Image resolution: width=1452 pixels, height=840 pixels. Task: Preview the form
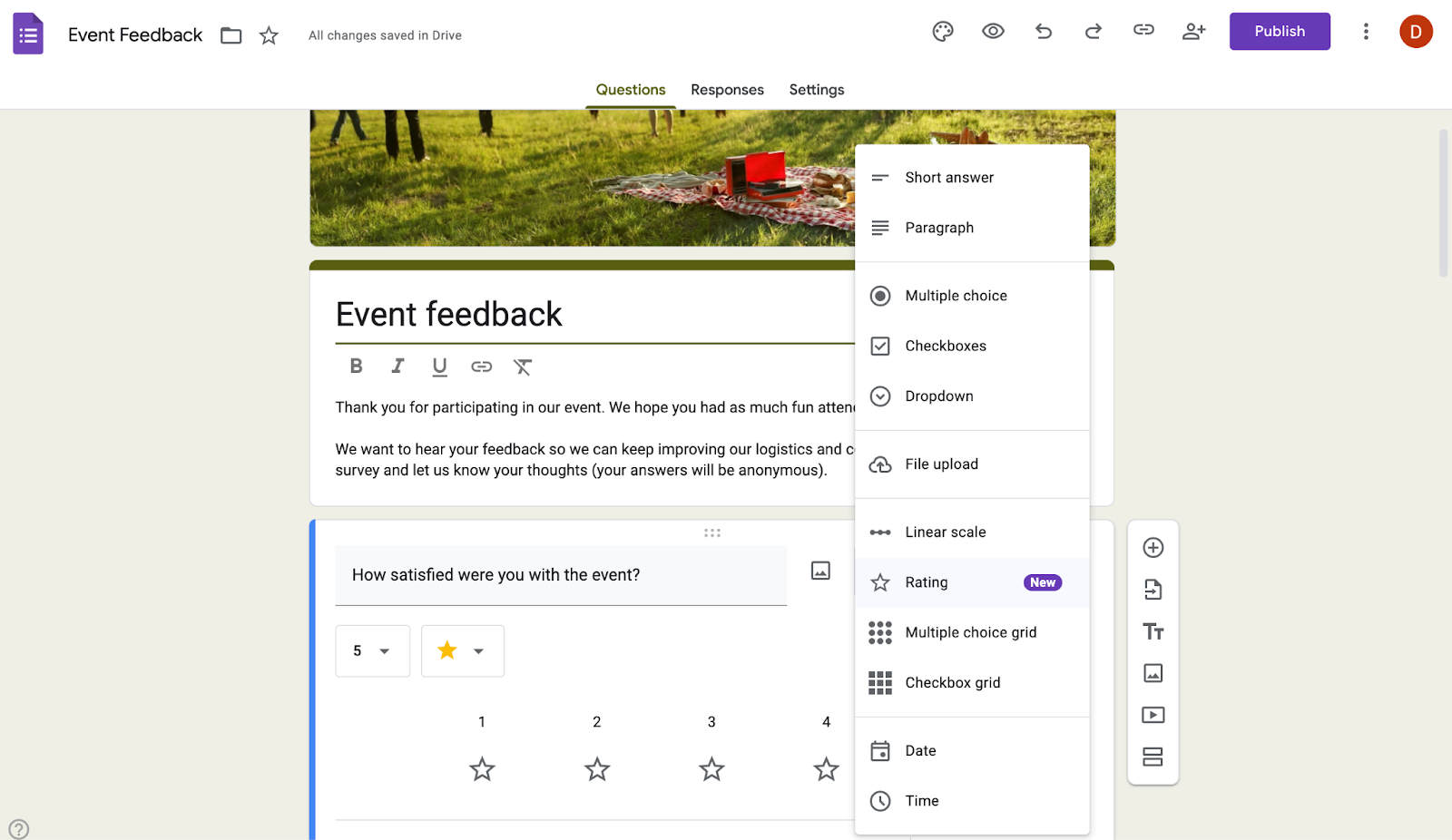[993, 31]
